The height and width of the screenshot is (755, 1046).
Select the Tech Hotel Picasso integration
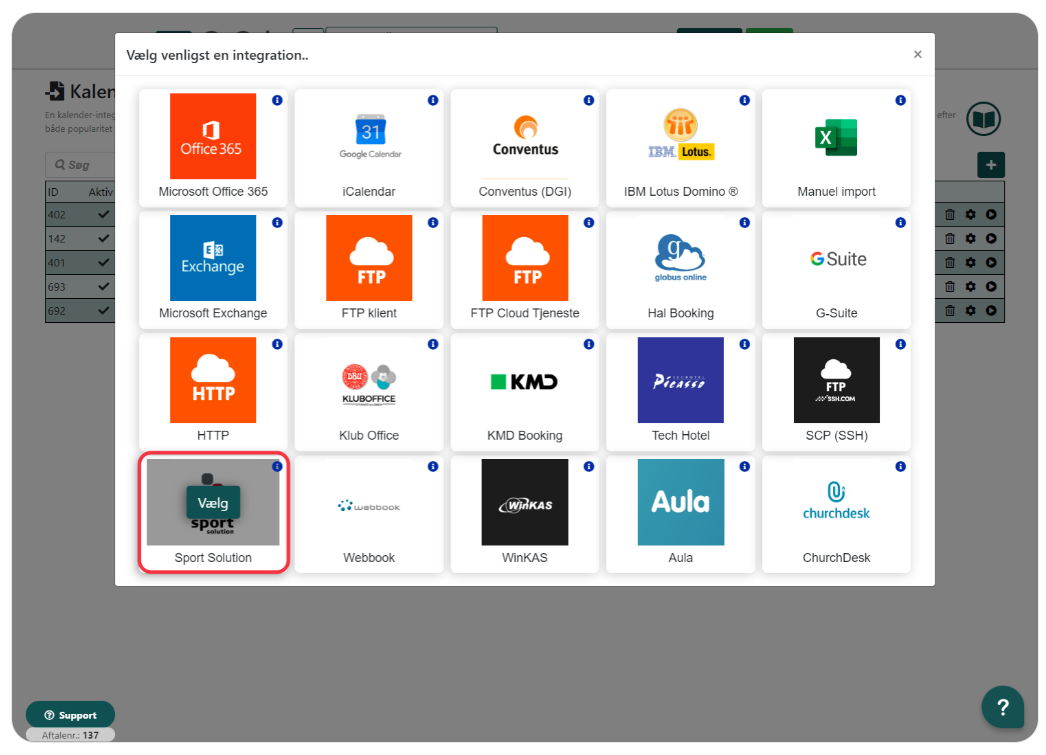(680, 392)
